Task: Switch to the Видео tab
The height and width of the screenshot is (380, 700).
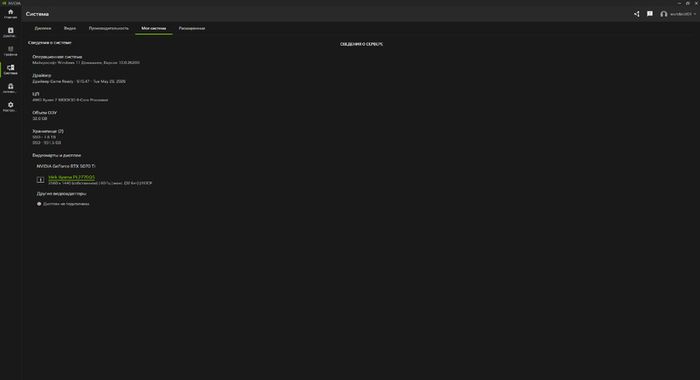Action: pos(70,28)
